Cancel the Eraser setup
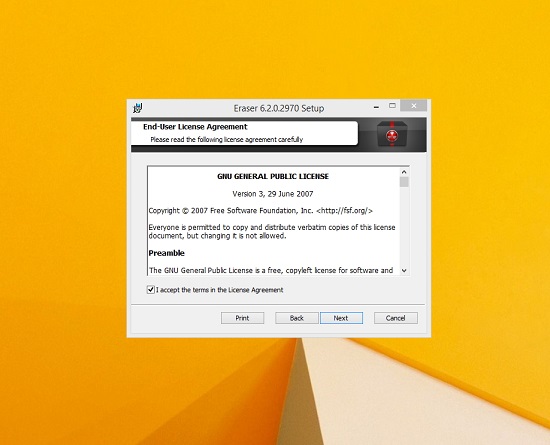 [x=396, y=318]
